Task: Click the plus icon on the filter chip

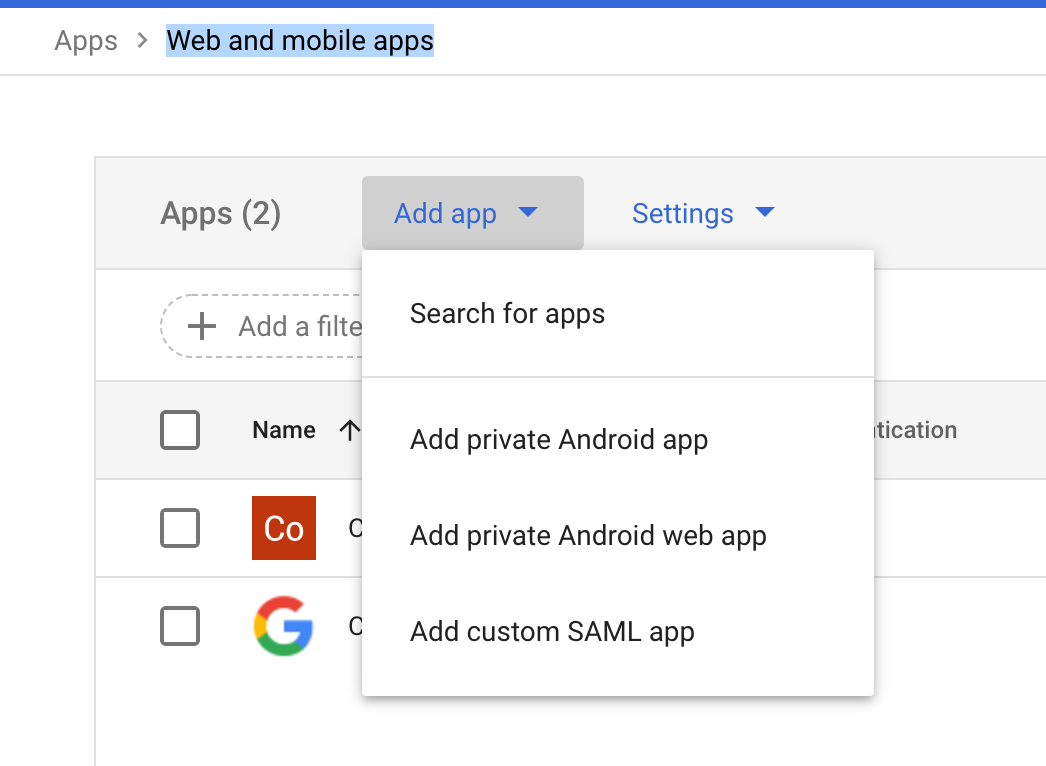Action: tap(203, 326)
